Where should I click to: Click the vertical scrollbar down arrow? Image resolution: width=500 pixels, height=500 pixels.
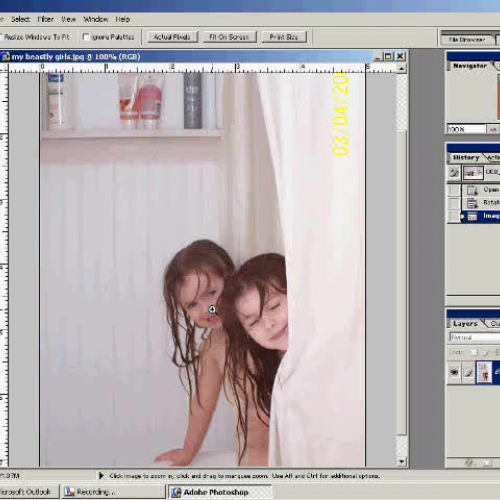click(402, 462)
